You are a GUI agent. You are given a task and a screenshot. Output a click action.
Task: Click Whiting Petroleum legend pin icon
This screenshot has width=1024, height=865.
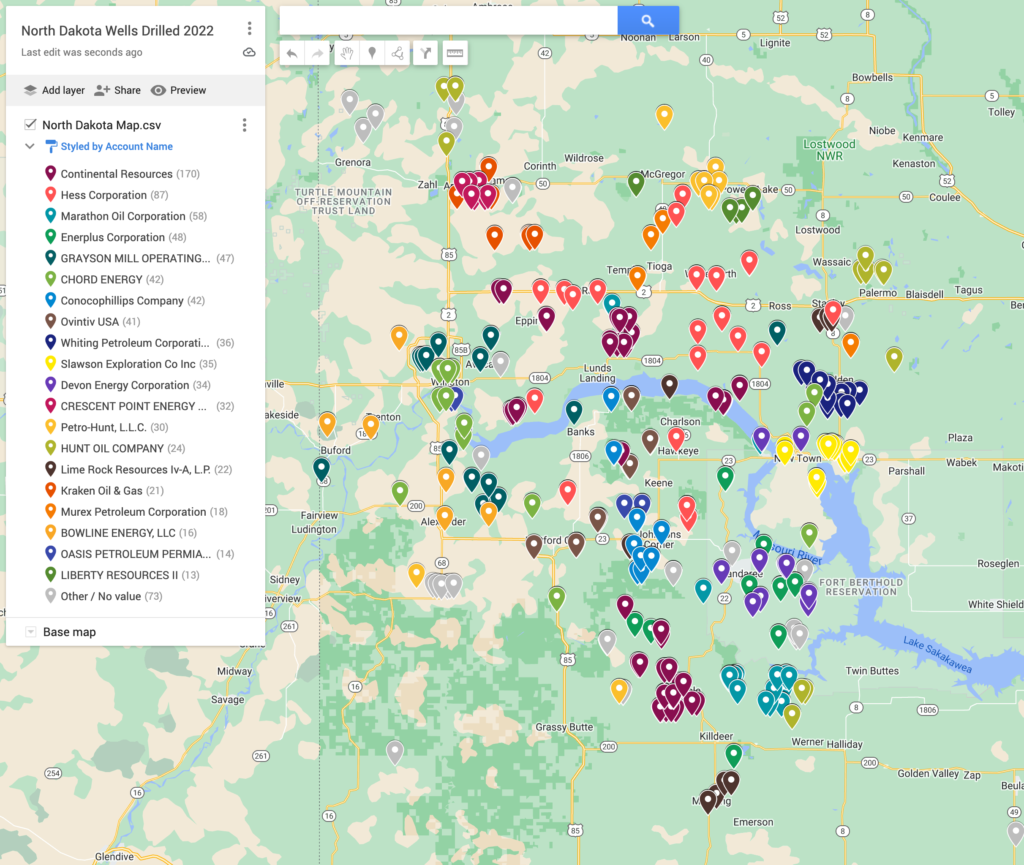tap(50, 342)
